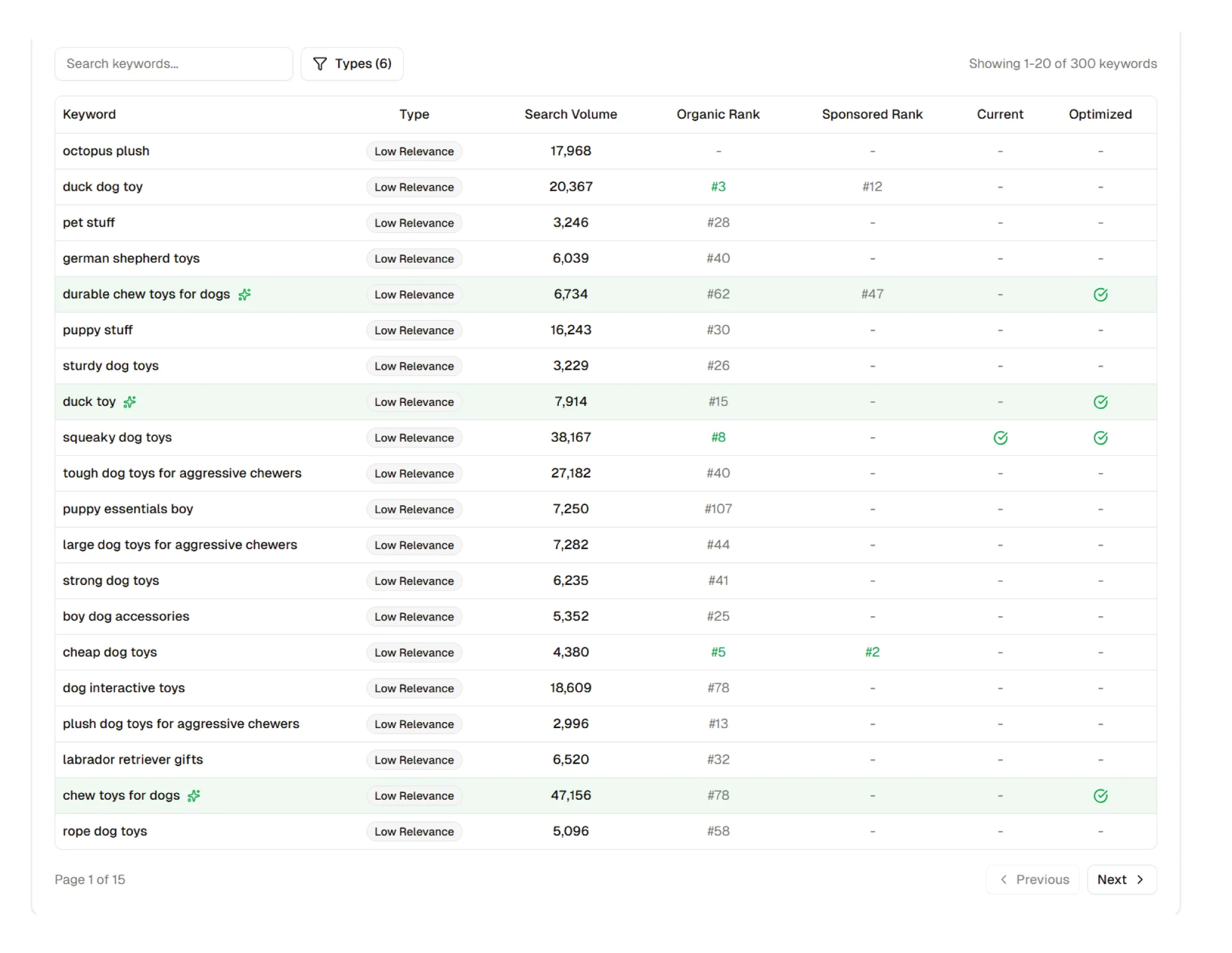Select the puppy essentials boy keyword
Screen dimensions: 1232x953
[x=128, y=509]
